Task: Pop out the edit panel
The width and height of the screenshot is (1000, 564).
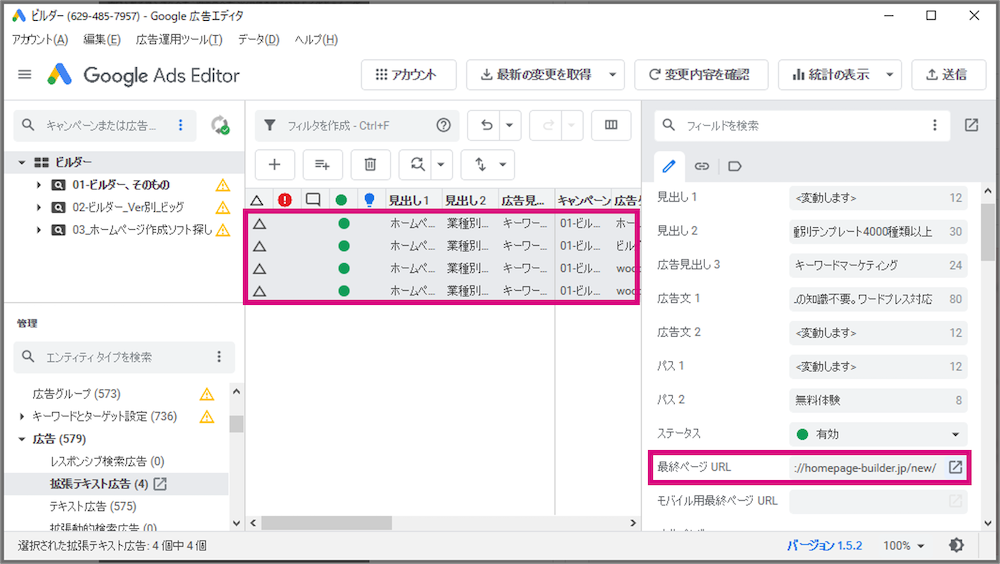Action: pyautogui.click(x=971, y=125)
